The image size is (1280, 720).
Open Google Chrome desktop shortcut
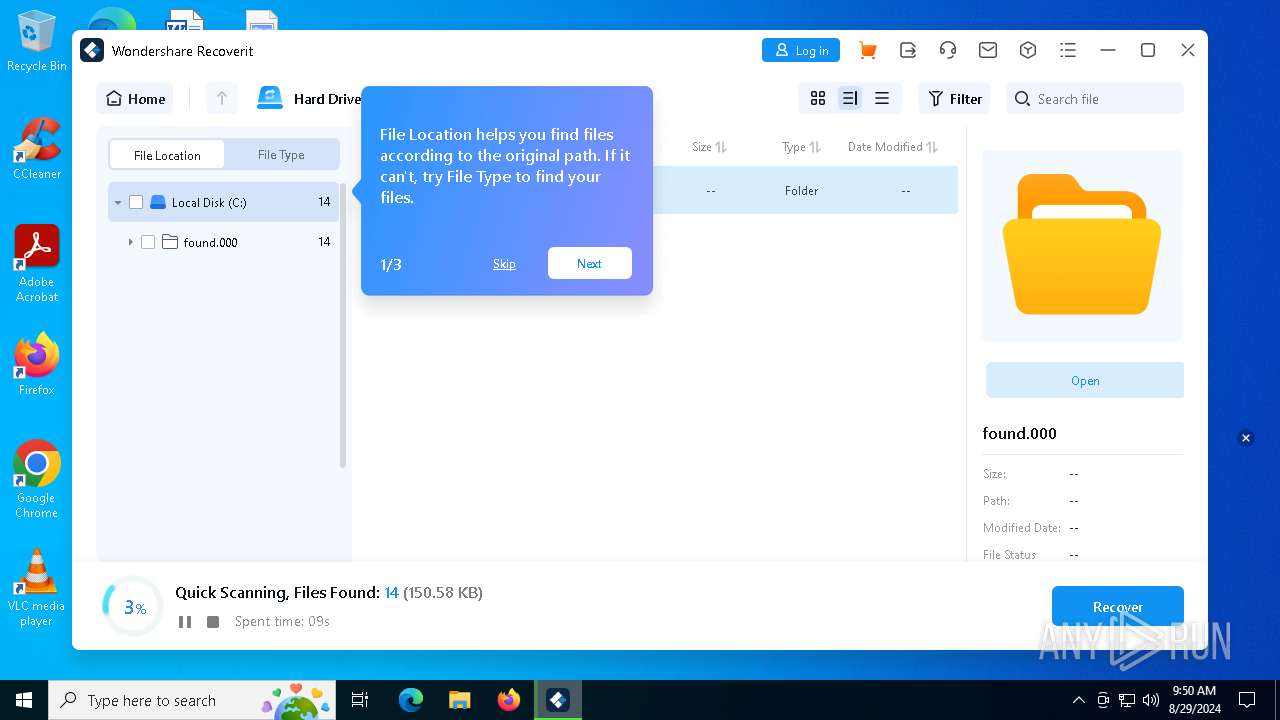pos(36,480)
